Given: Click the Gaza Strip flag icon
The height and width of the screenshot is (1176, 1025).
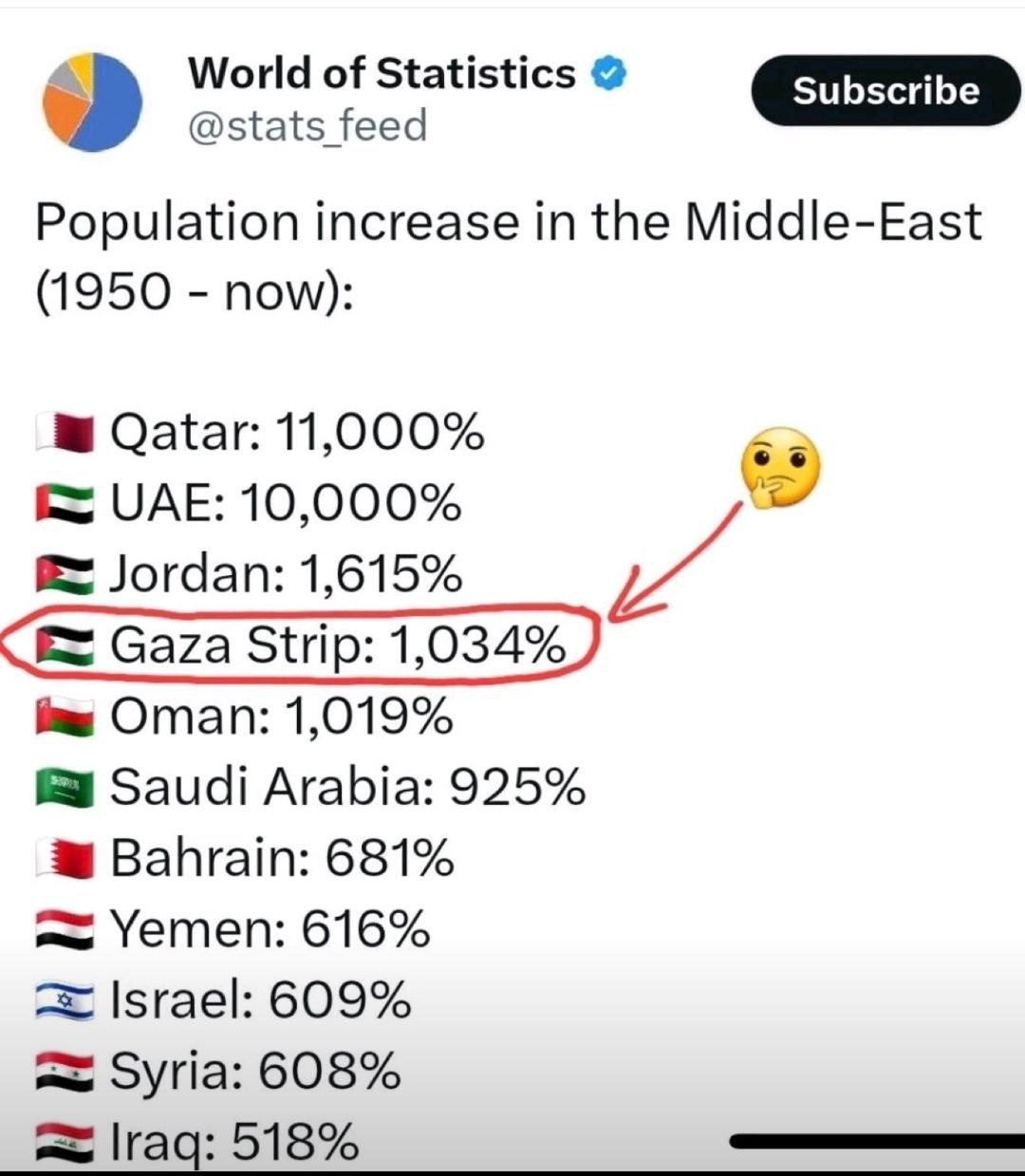Looking at the screenshot, I should pyautogui.click(x=65, y=645).
